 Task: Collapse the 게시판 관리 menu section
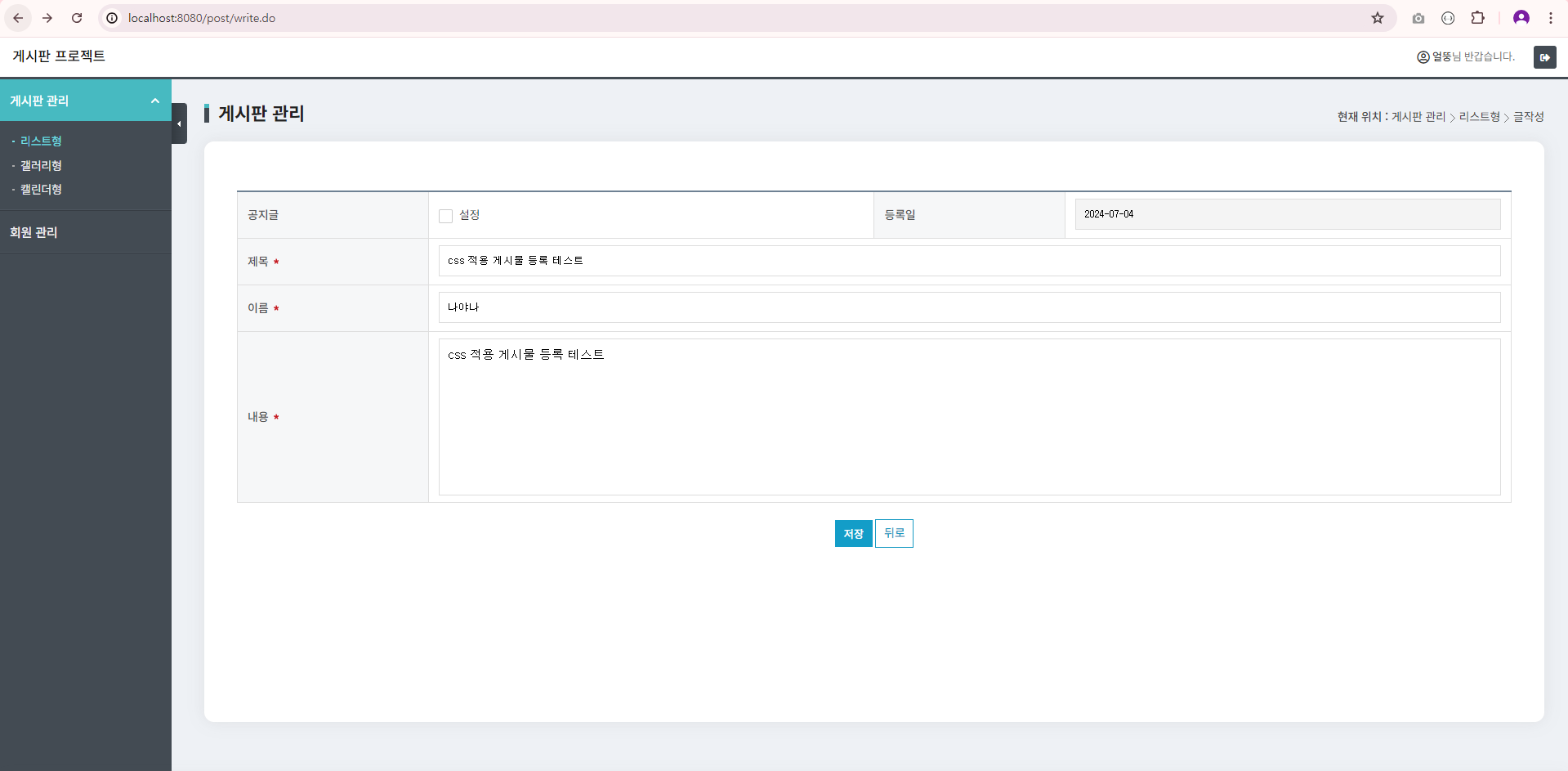pyautogui.click(x=86, y=101)
